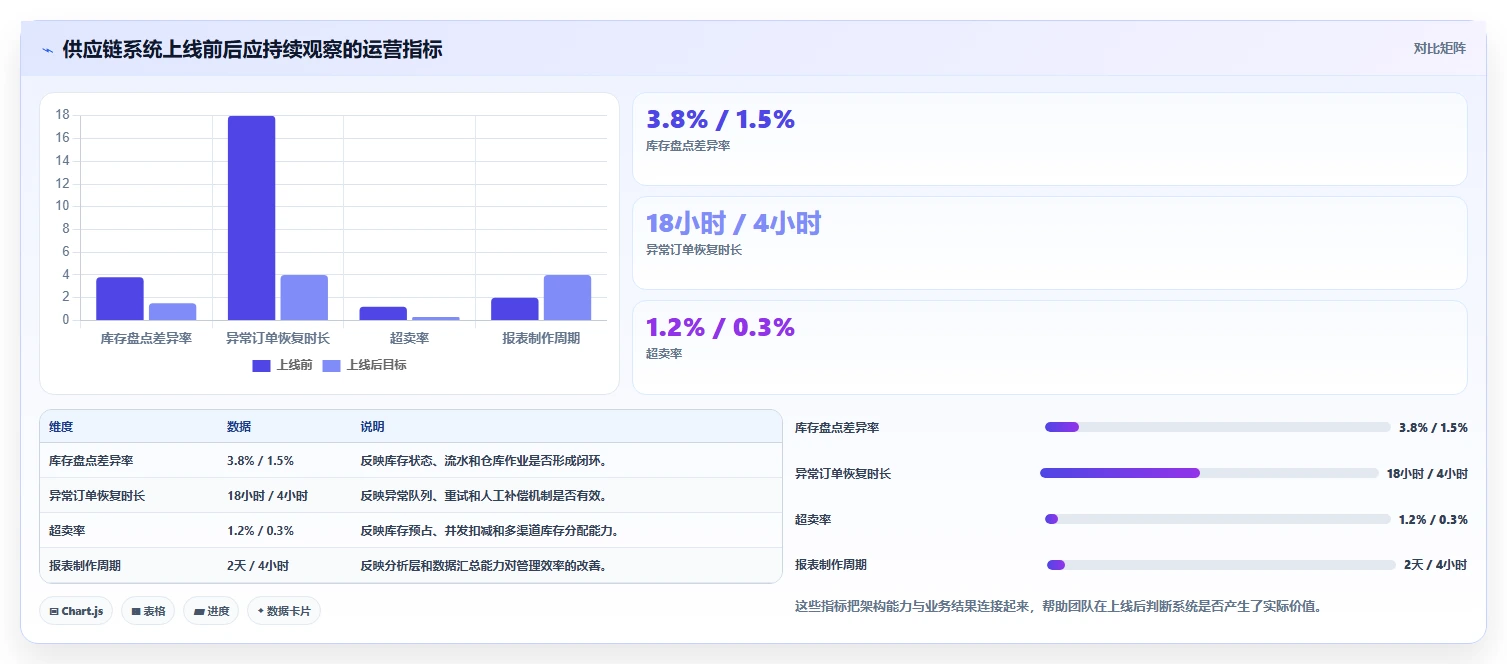Toggle the 上线后目标 legend swatch
Image resolution: width=1507 pixels, height=664 pixels.
[331, 365]
